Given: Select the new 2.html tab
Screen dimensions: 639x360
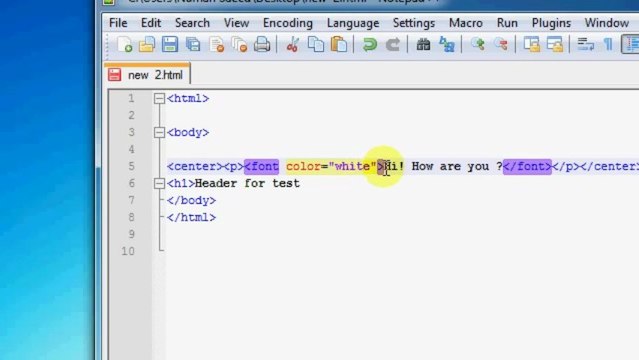Looking at the screenshot, I should [x=147, y=75].
